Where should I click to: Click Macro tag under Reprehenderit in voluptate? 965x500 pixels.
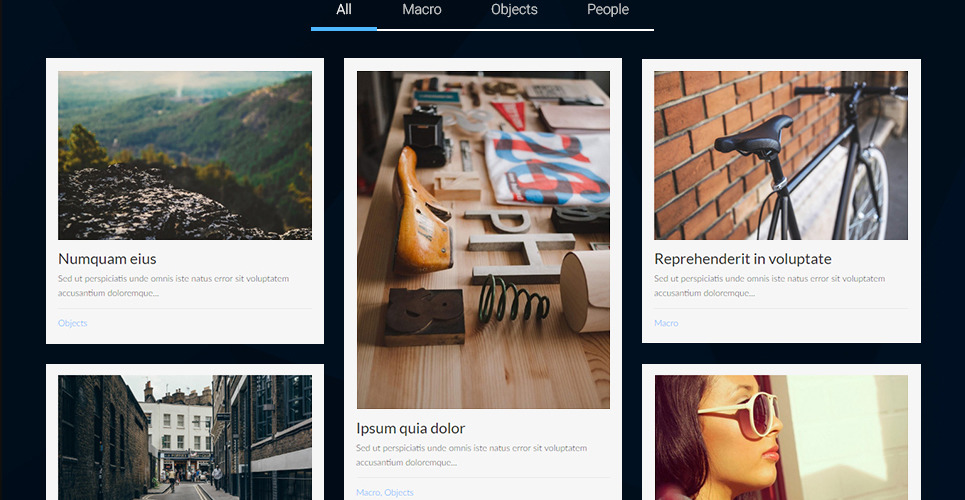click(x=666, y=323)
